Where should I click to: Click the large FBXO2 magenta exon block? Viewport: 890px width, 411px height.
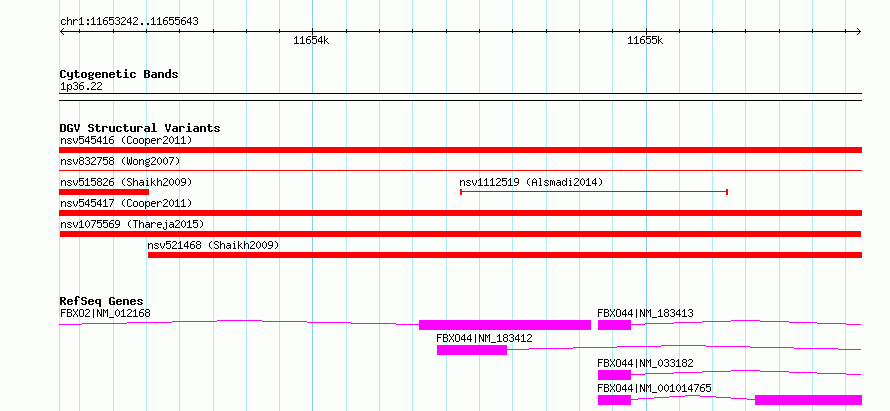click(505, 325)
